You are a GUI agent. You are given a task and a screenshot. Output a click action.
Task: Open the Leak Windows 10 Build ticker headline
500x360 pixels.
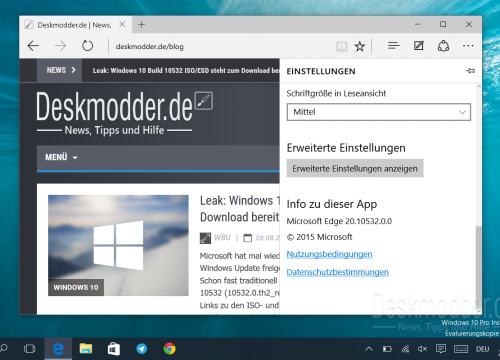tap(186, 71)
